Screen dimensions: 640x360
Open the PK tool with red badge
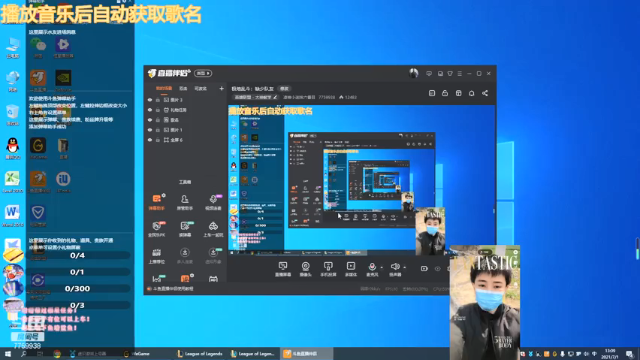pos(156,229)
